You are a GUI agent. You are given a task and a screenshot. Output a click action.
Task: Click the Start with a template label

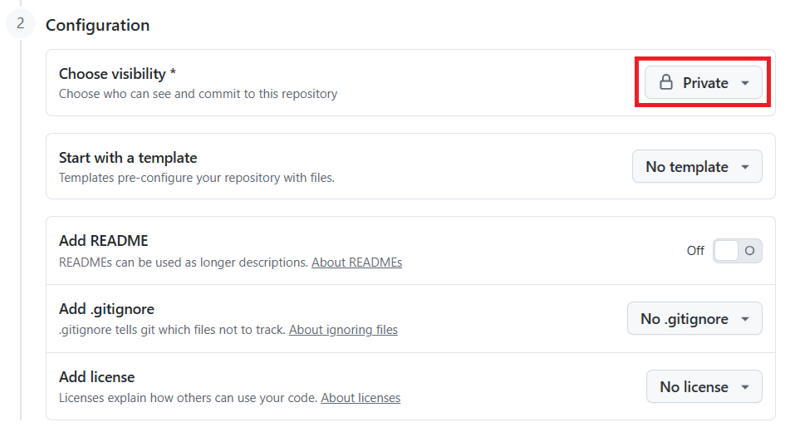pos(128,158)
